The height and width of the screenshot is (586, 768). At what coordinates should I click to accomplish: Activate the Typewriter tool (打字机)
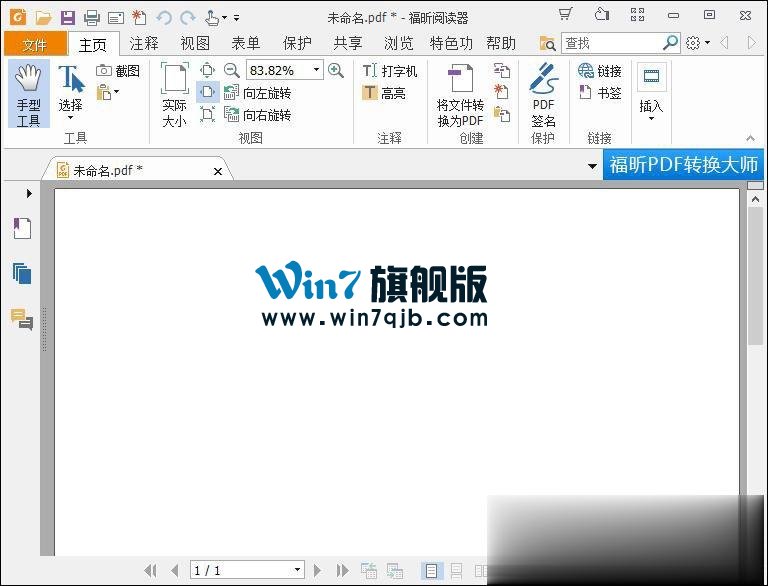click(390, 71)
